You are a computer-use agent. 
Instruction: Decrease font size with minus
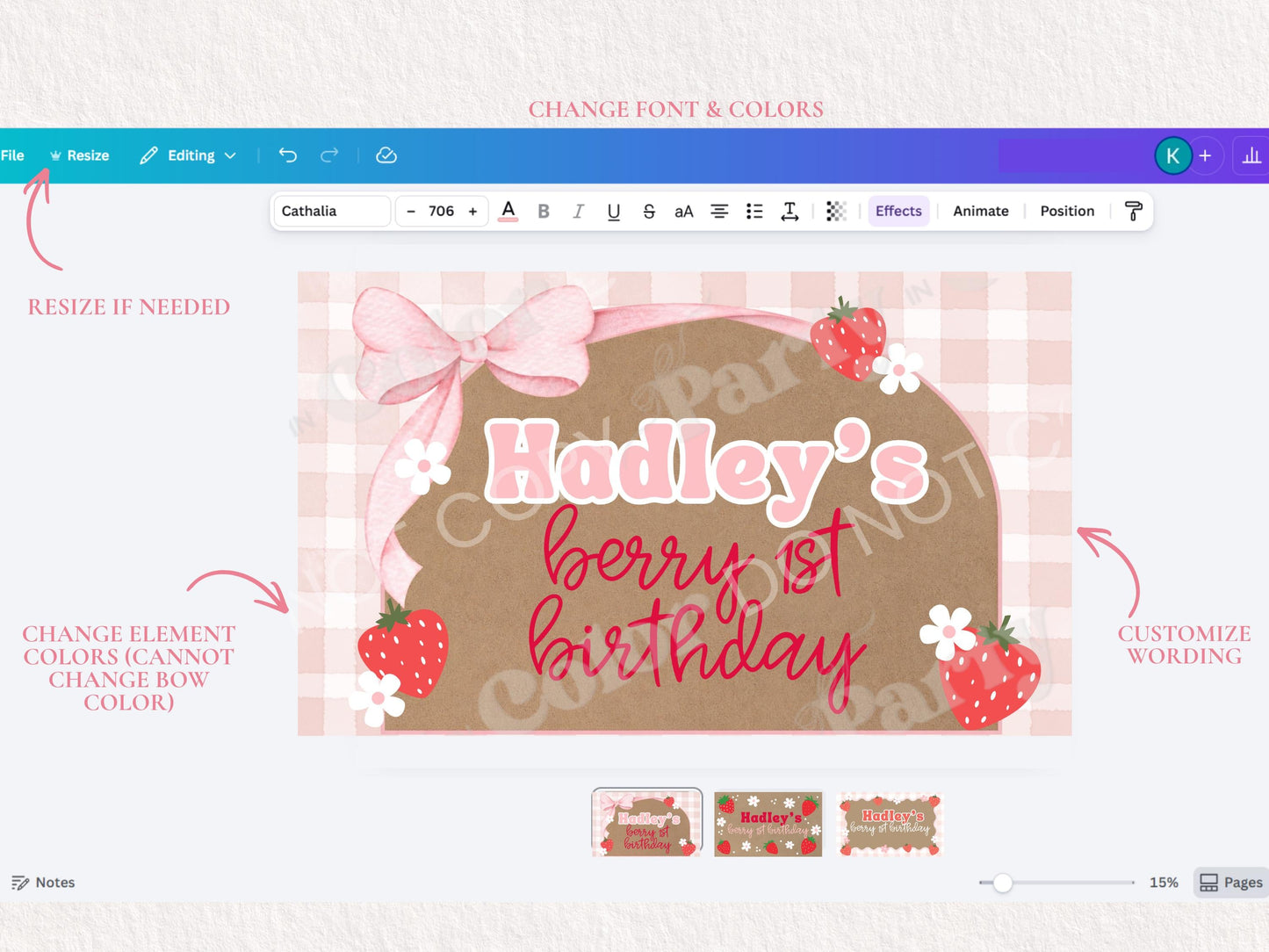pos(410,211)
